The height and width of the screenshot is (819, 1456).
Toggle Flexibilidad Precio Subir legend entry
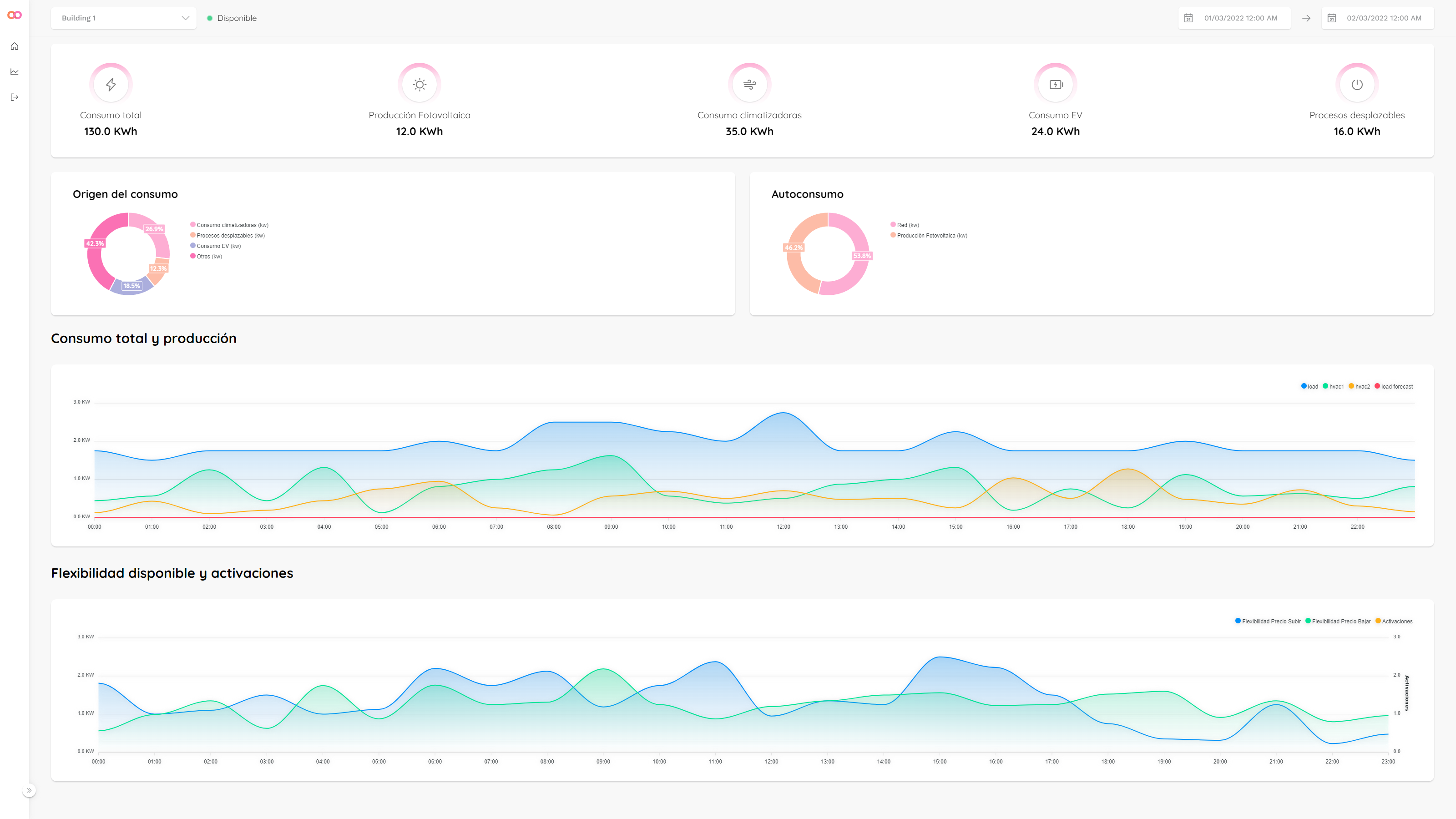[x=1271, y=621]
